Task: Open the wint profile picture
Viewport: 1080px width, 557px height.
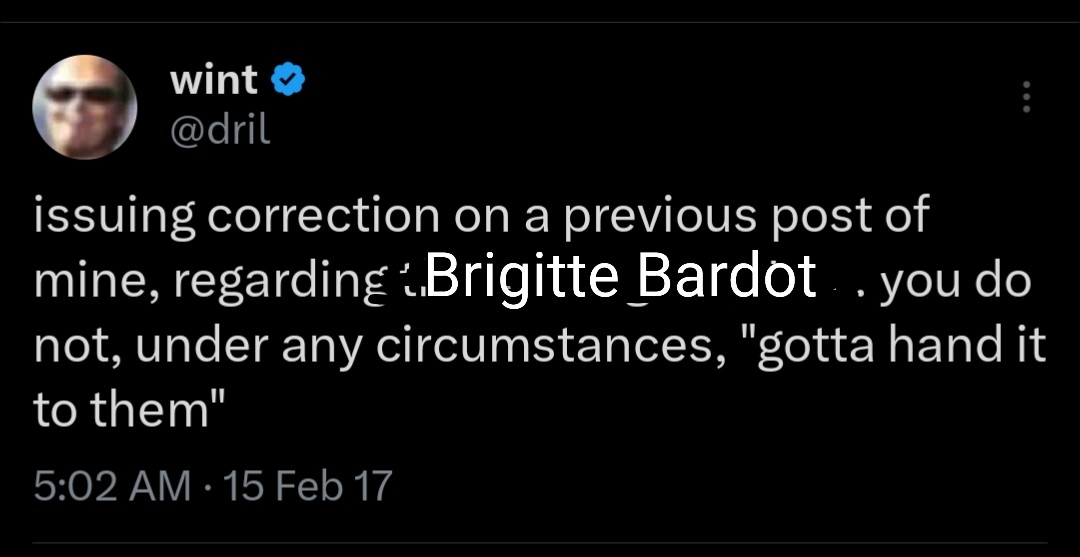Action: [85, 107]
